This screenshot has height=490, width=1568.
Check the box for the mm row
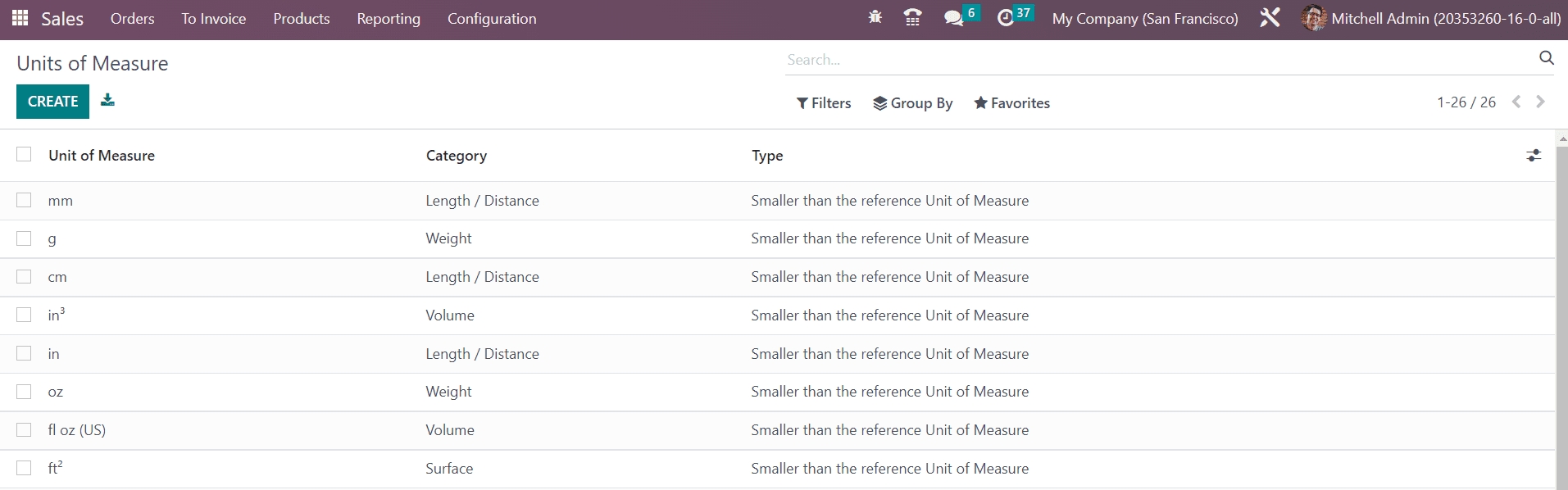click(24, 201)
